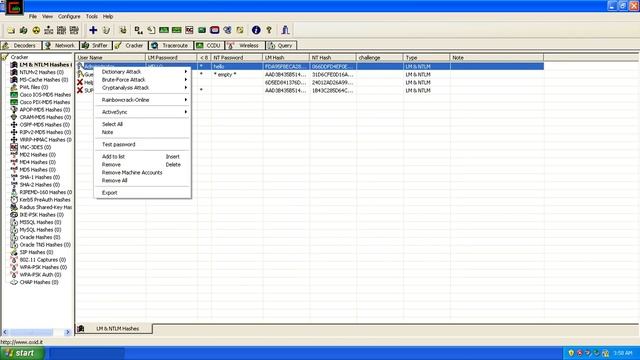The height and width of the screenshot is (360, 640).
Task: Open the Traceroute tab
Action: (x=170, y=45)
